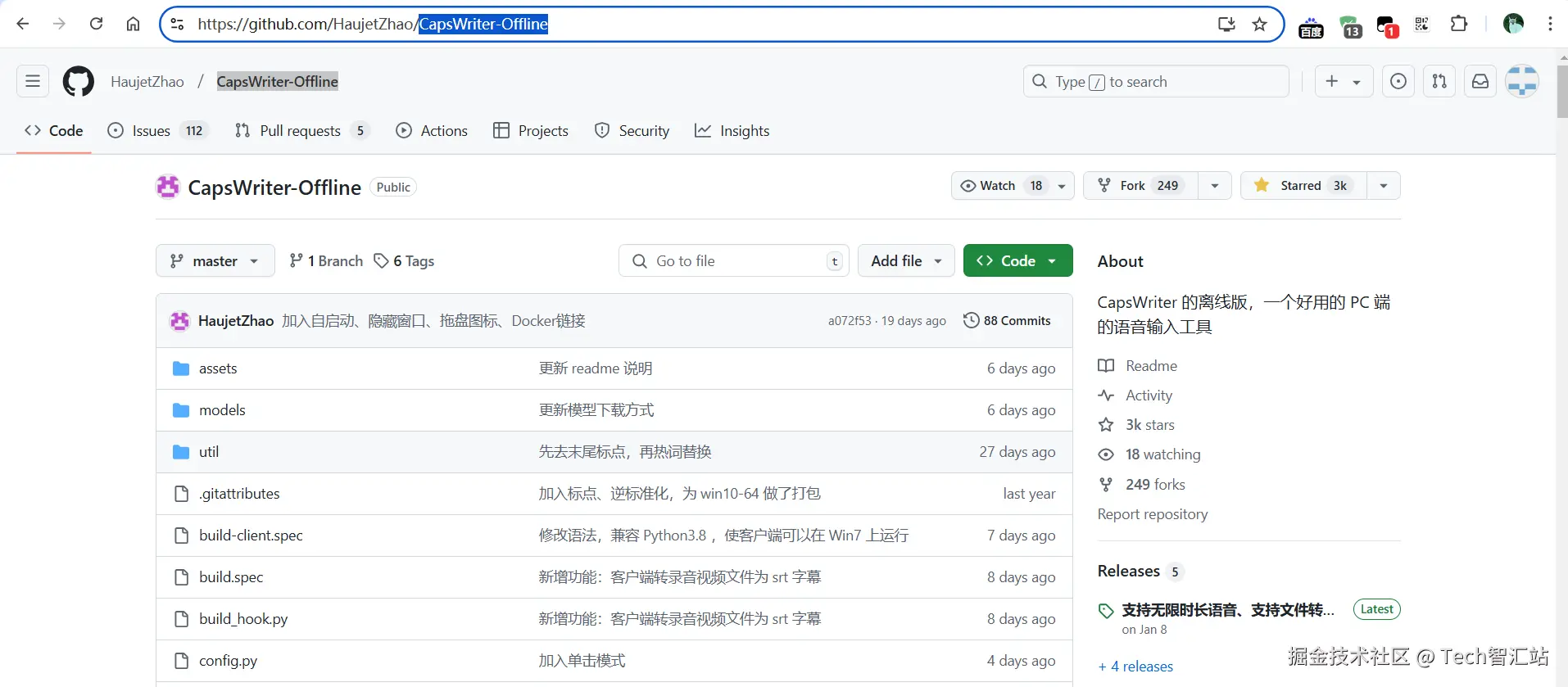Open the browser home page icon
The height and width of the screenshot is (687, 1568).
133,24
